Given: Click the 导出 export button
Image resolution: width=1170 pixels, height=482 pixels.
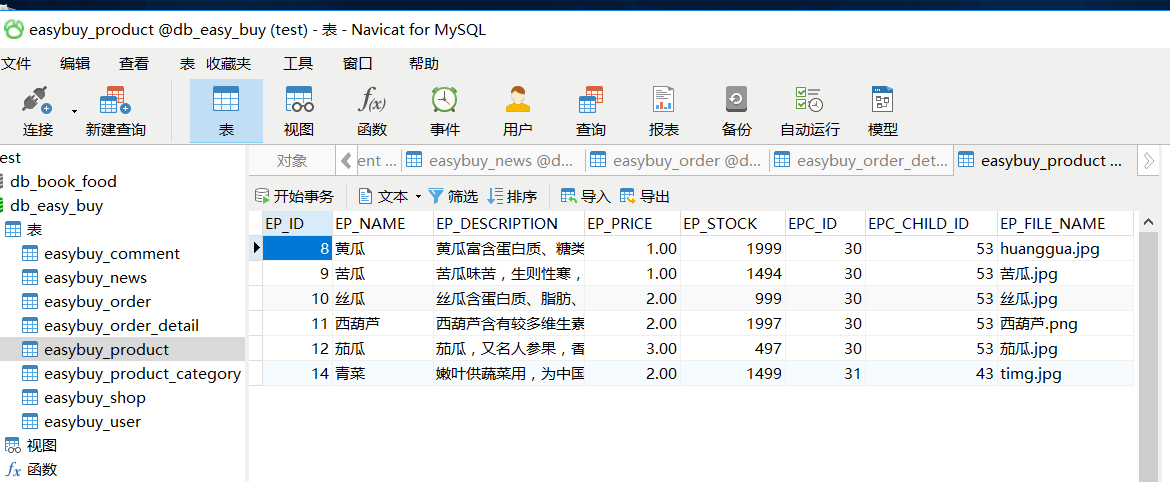Looking at the screenshot, I should click(x=645, y=197).
